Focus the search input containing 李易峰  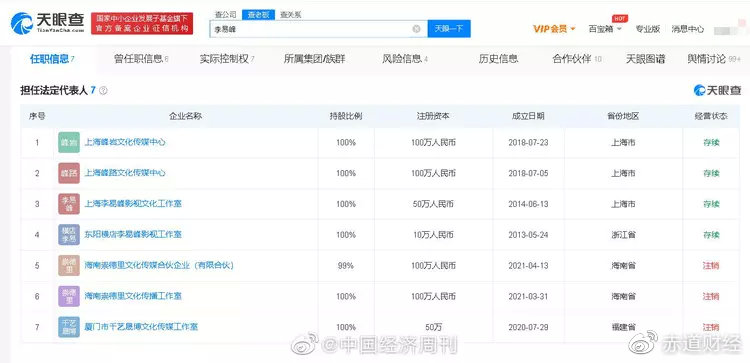(319, 29)
